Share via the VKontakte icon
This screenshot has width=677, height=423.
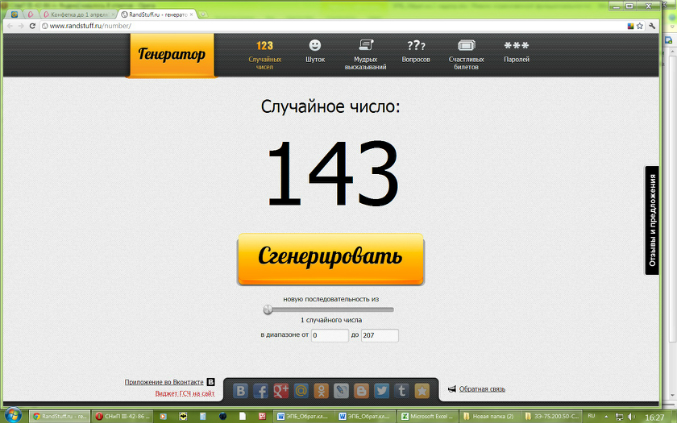tap(240, 391)
